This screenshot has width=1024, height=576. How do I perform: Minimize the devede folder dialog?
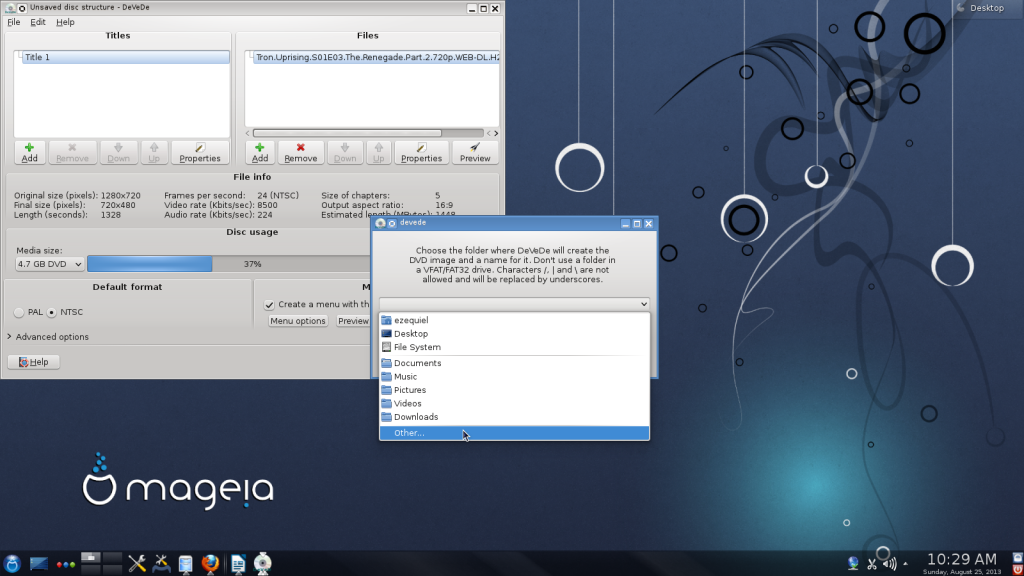(x=625, y=223)
